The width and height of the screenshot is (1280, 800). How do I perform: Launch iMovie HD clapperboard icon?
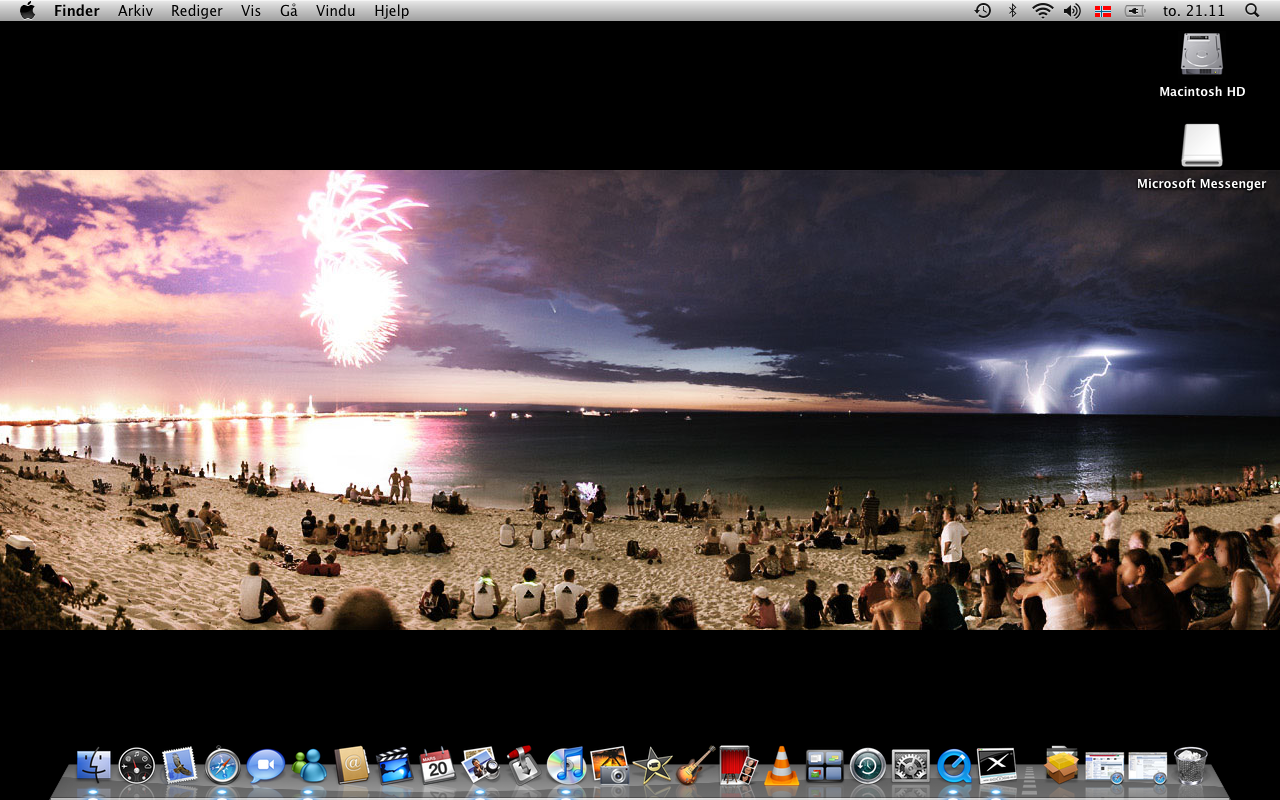click(x=395, y=766)
